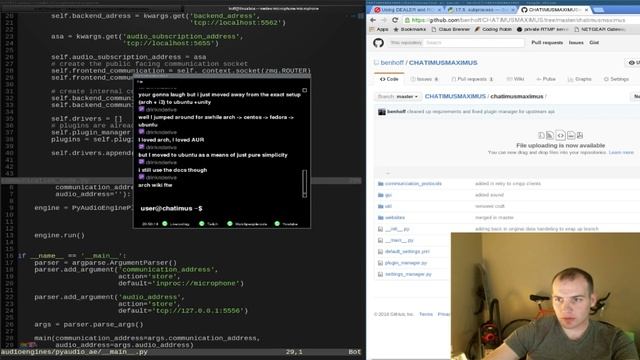Click the websites folder icon

pyautogui.click(x=380, y=218)
